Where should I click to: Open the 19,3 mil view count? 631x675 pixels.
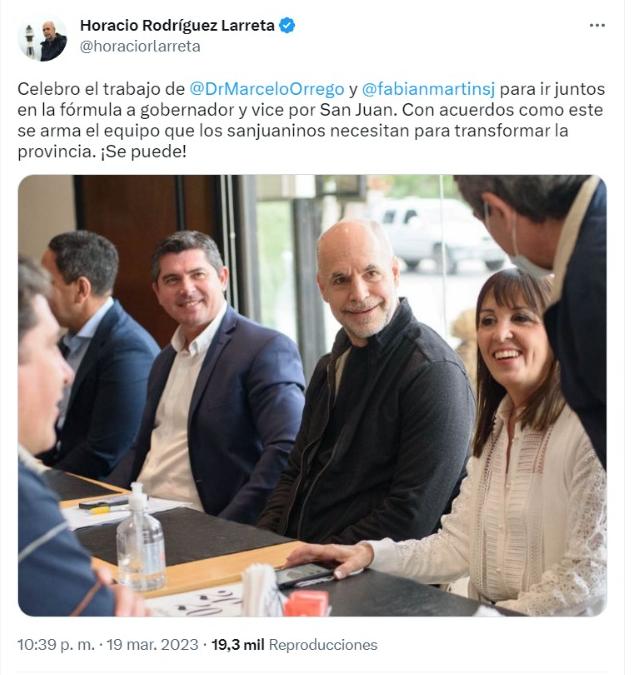238,644
